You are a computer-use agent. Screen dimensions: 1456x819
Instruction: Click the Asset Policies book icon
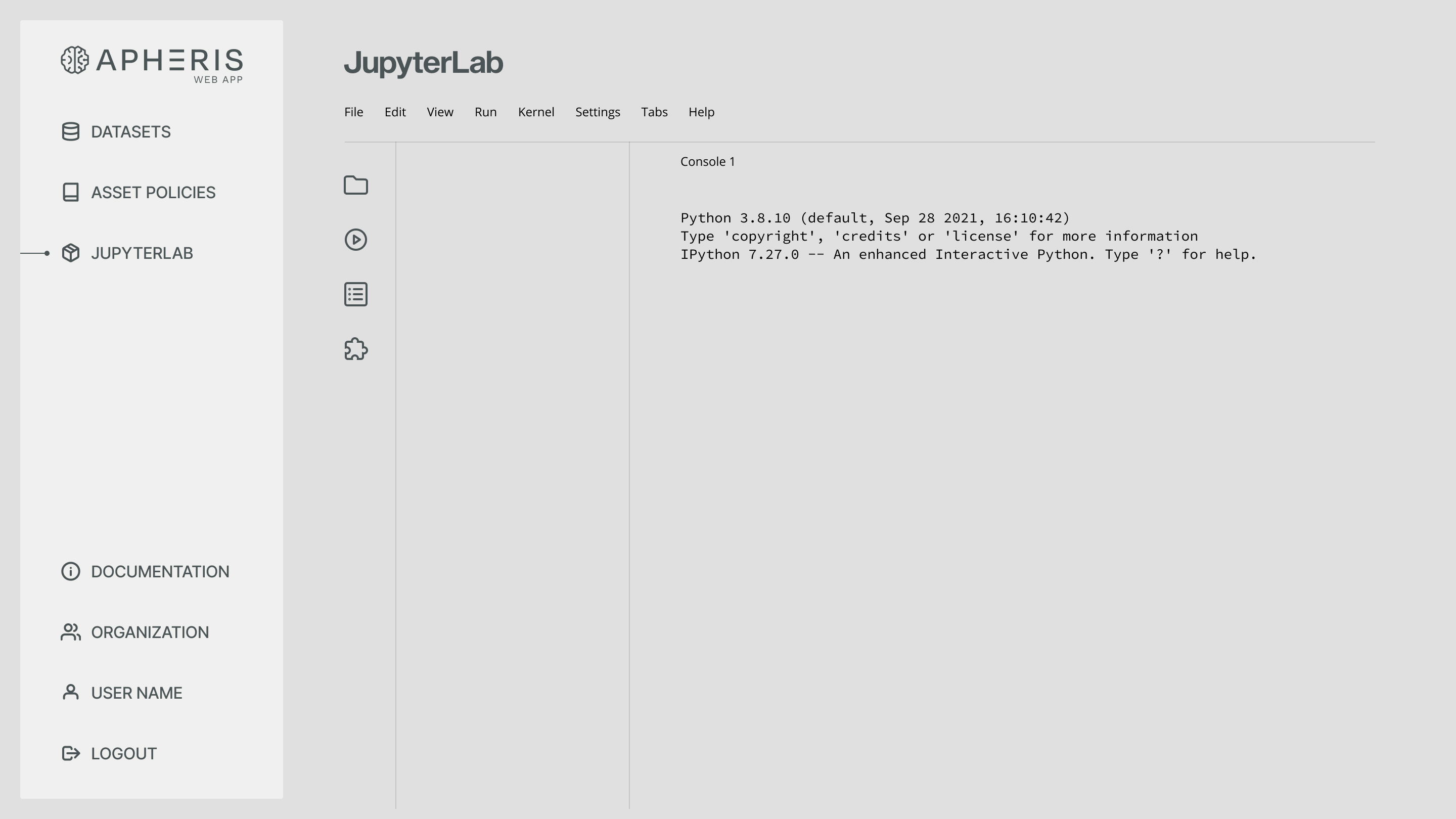tap(70, 192)
